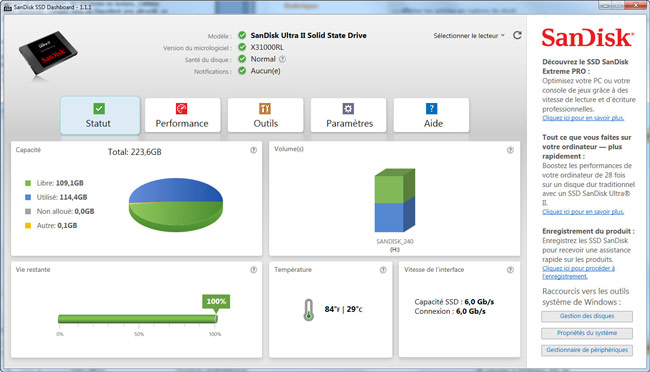Switch to the Performance tab
The height and width of the screenshot is (372, 650).
click(x=182, y=116)
